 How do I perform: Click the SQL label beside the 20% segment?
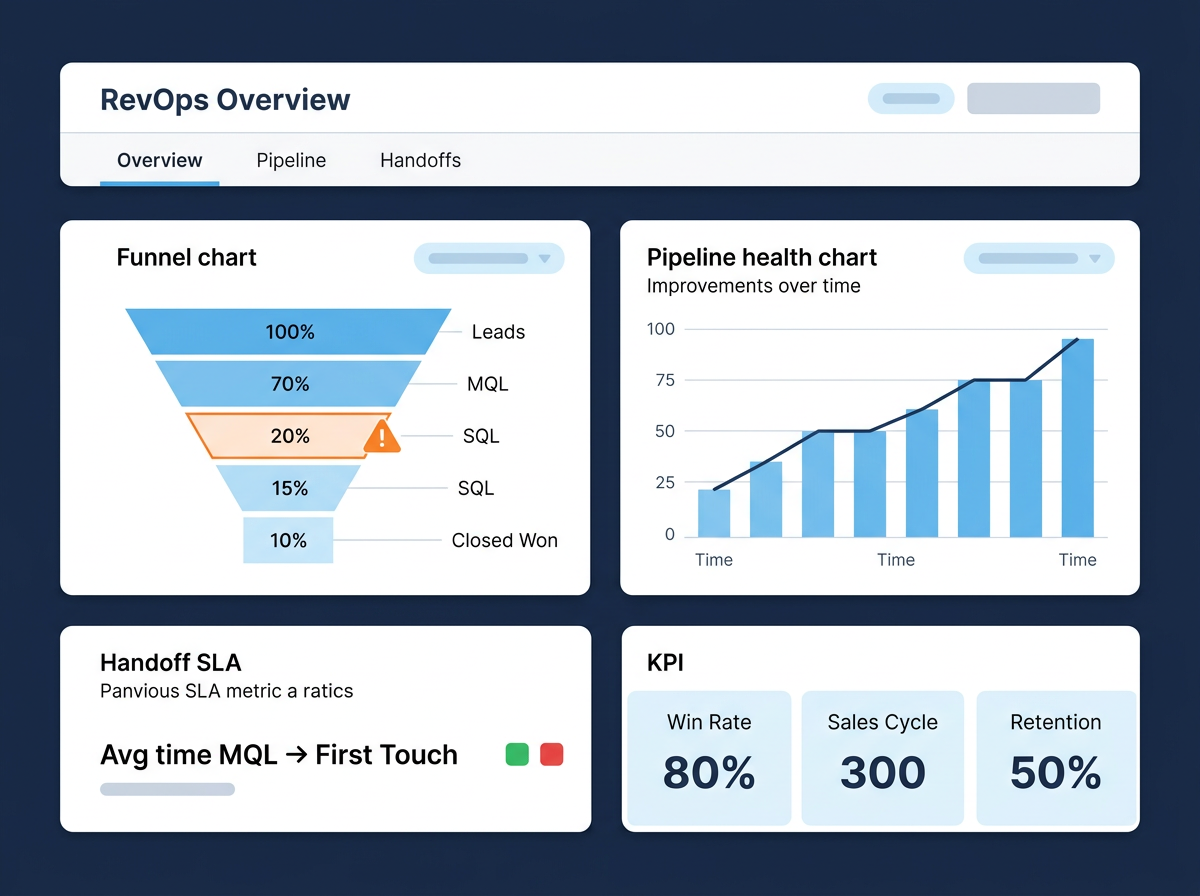(x=481, y=436)
